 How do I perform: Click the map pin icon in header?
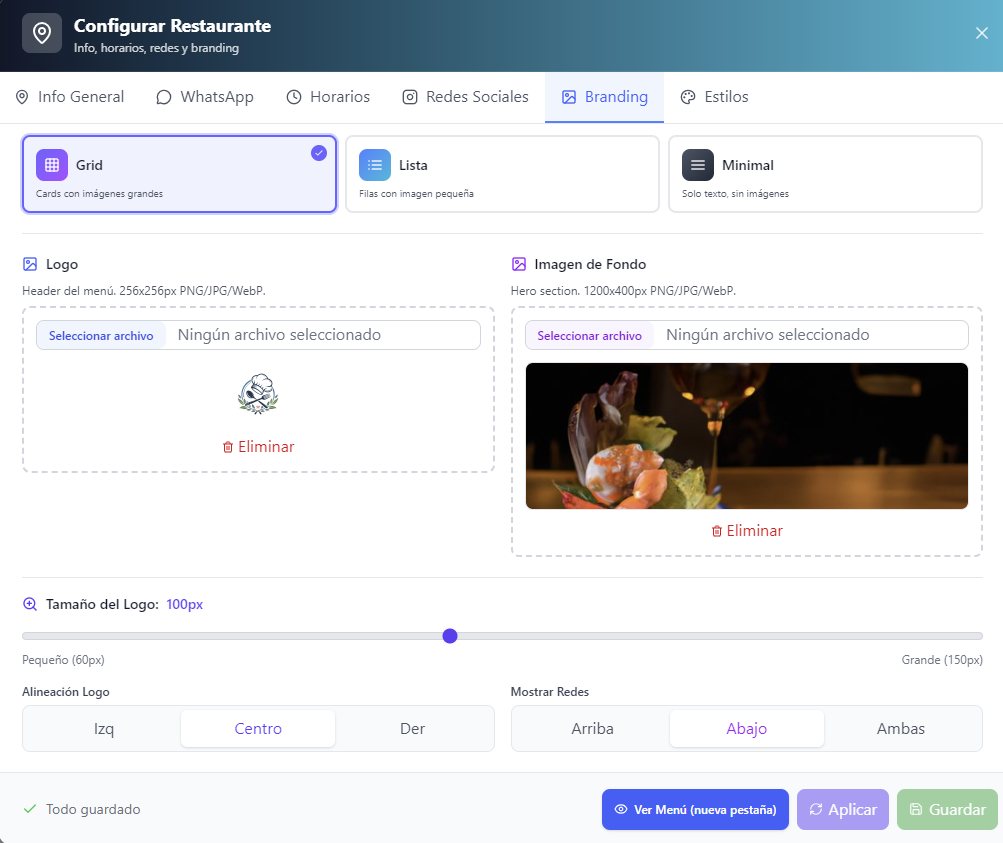(42, 33)
